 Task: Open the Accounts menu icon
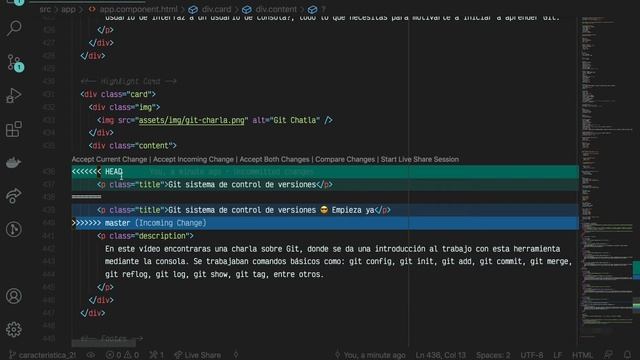pos(13,296)
